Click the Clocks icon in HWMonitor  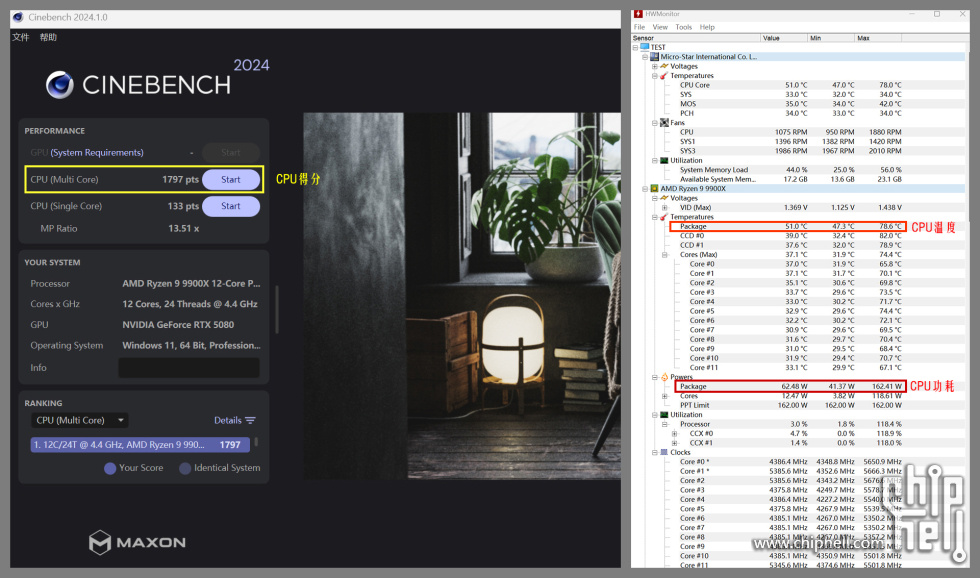pyautogui.click(x=664, y=452)
